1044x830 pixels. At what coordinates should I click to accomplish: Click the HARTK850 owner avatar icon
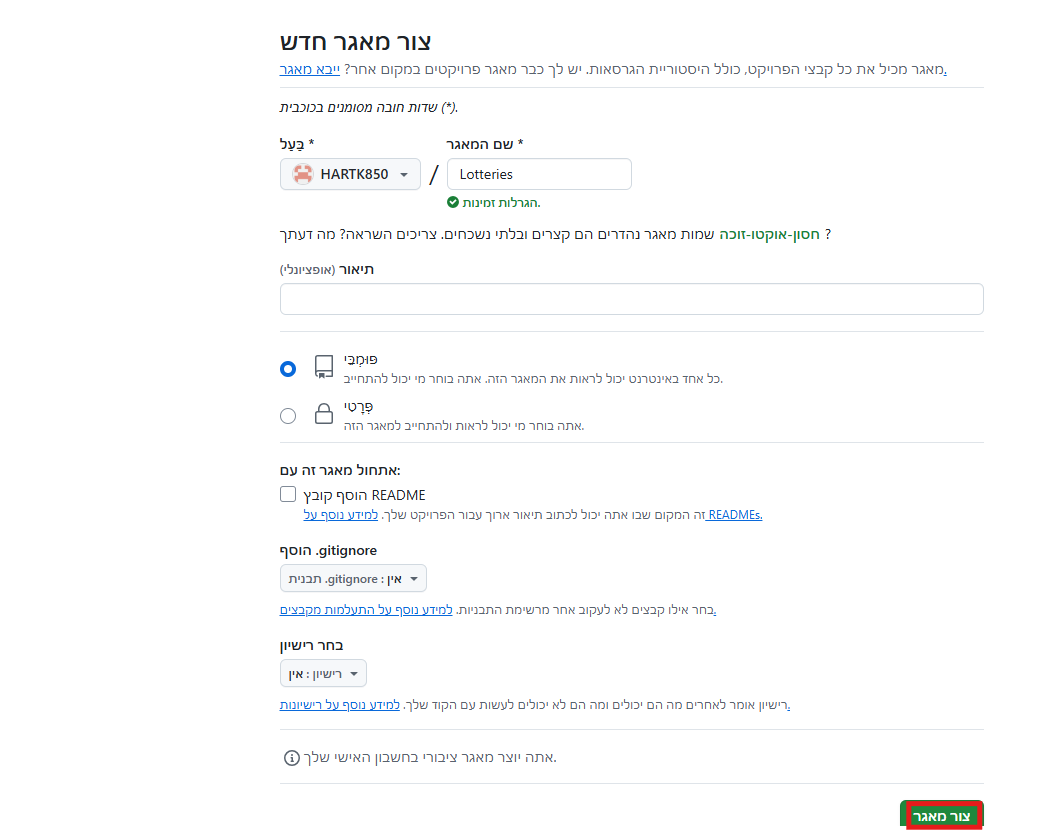[x=303, y=174]
